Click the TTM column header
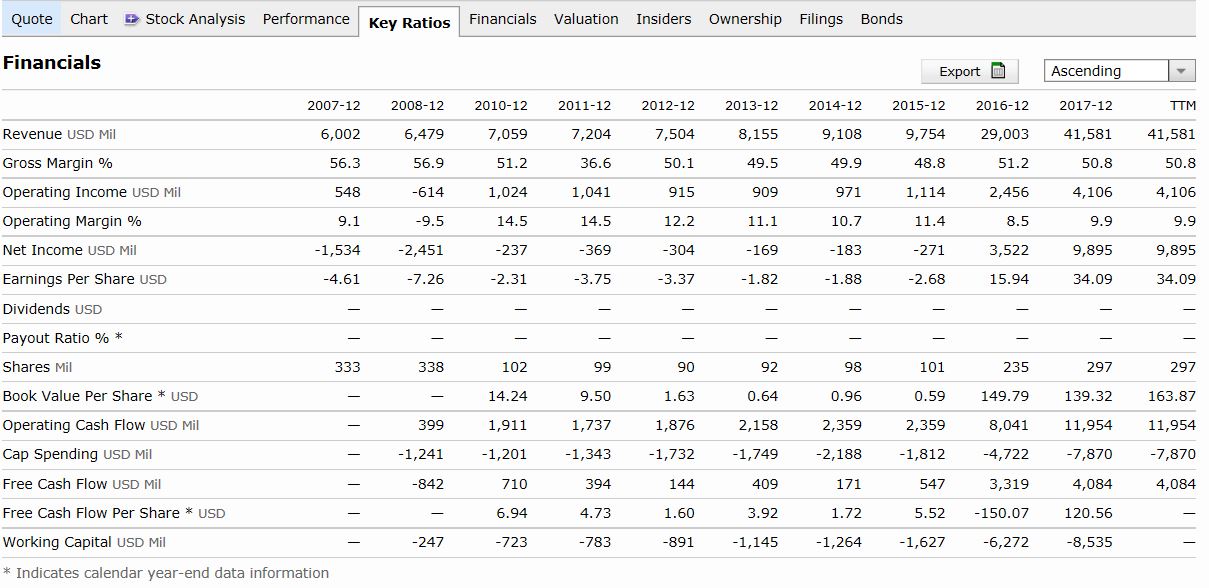Screen dimensions: 1209x588 coord(1182,105)
